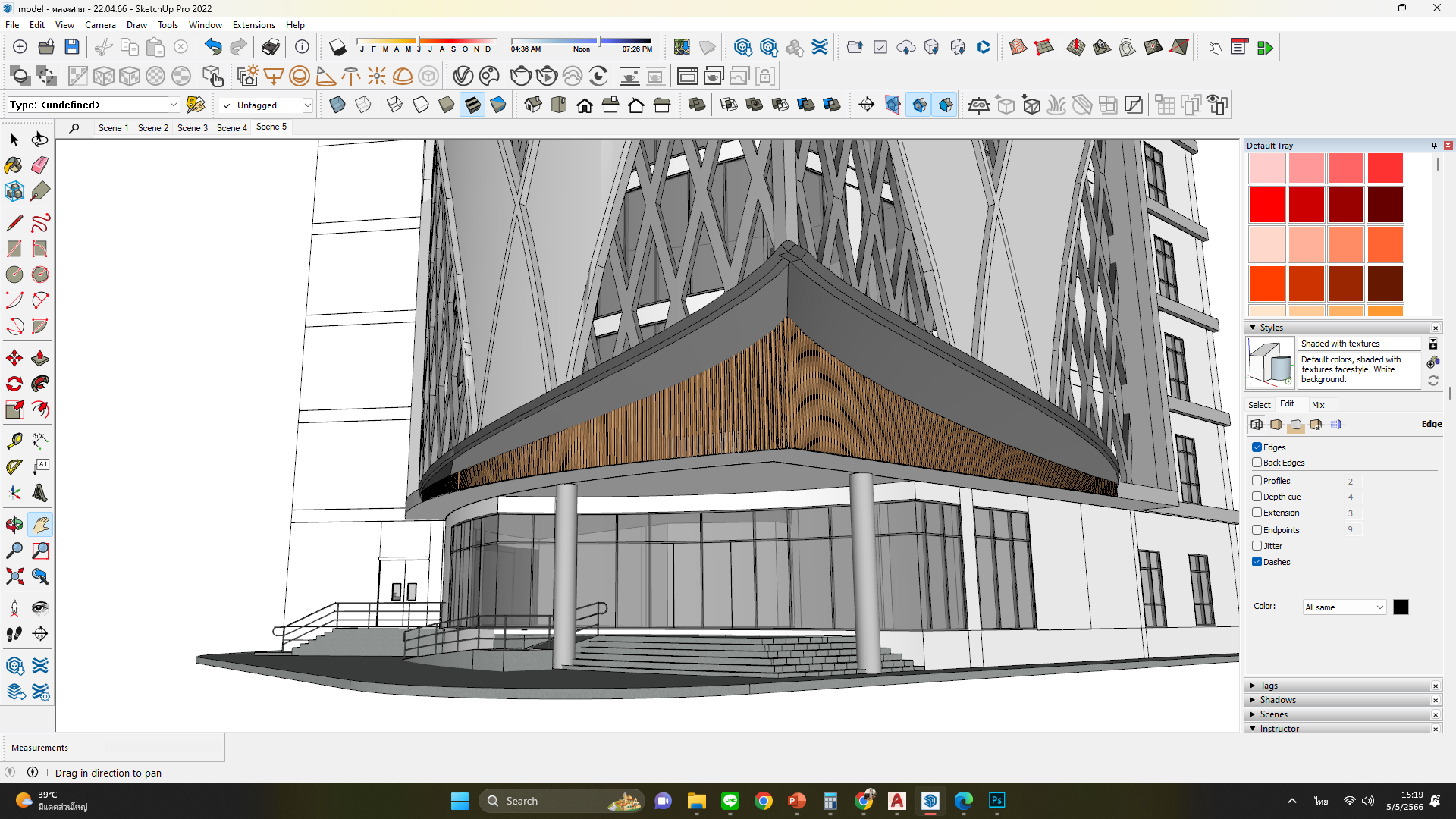Expand the Shadows tray panel
Viewport: 1456px width, 819px height.
pyautogui.click(x=1278, y=700)
